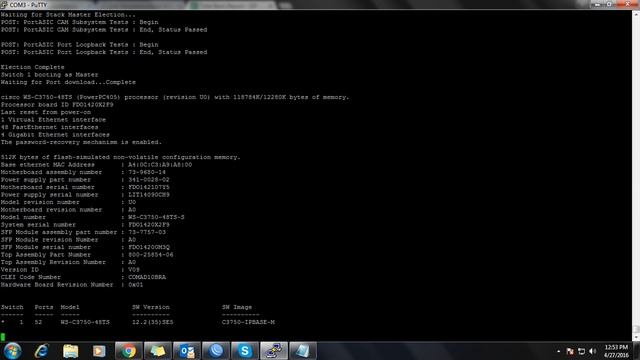Click 'Waiting for Stack Master Election...' line
Image resolution: width=640 pixels, height=360 pixels.
(67, 15)
